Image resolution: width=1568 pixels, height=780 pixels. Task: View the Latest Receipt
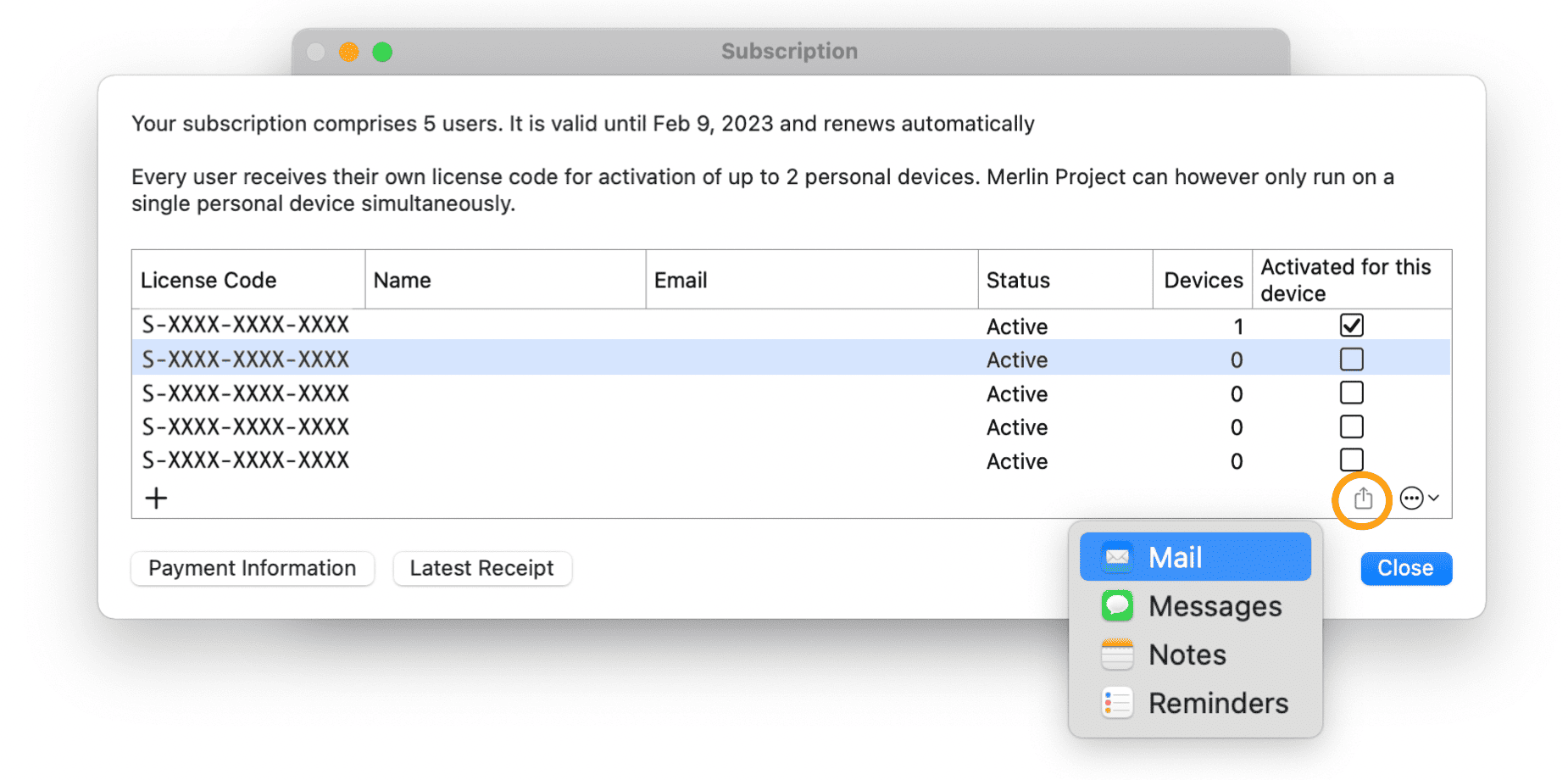click(481, 568)
